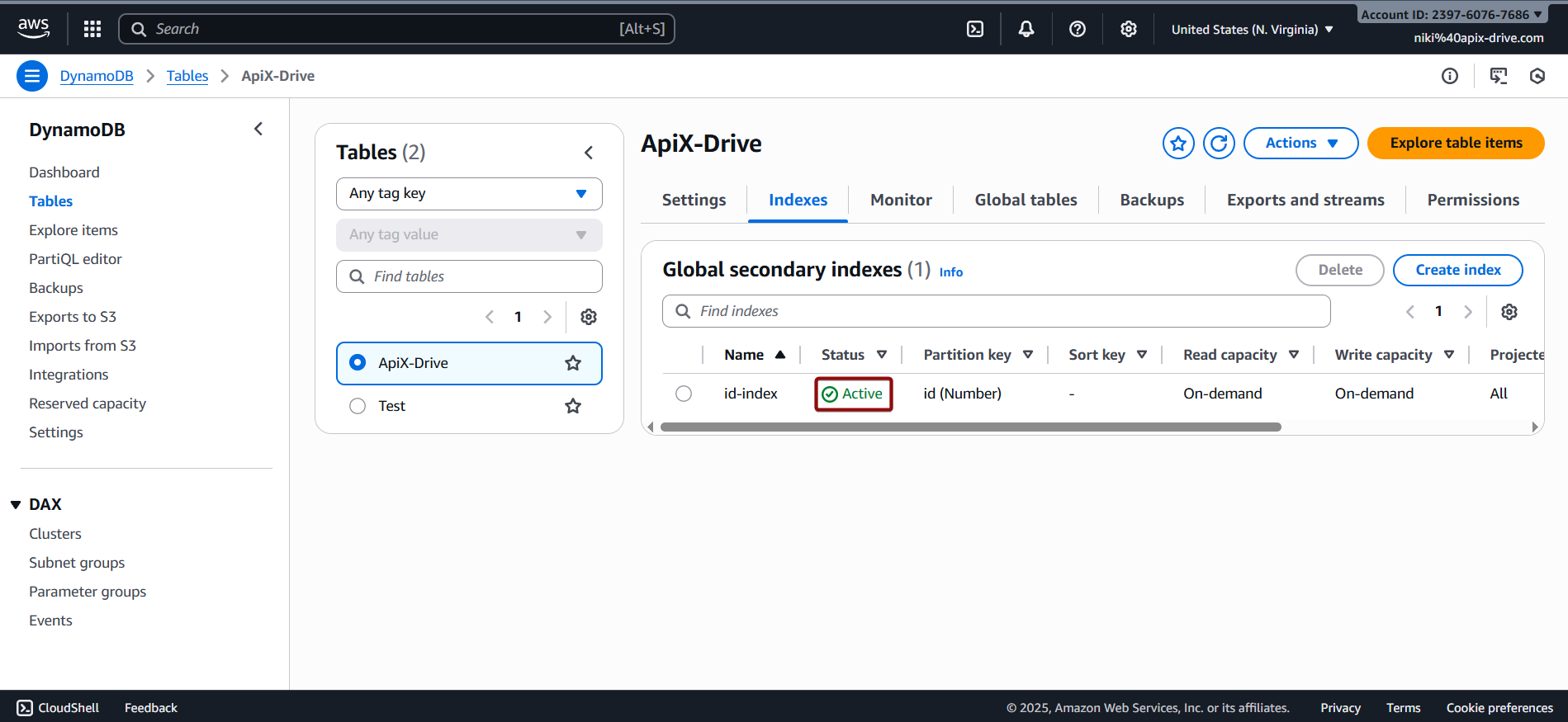1568x722 pixels.
Task: Click the Create index button
Action: coord(1457,270)
